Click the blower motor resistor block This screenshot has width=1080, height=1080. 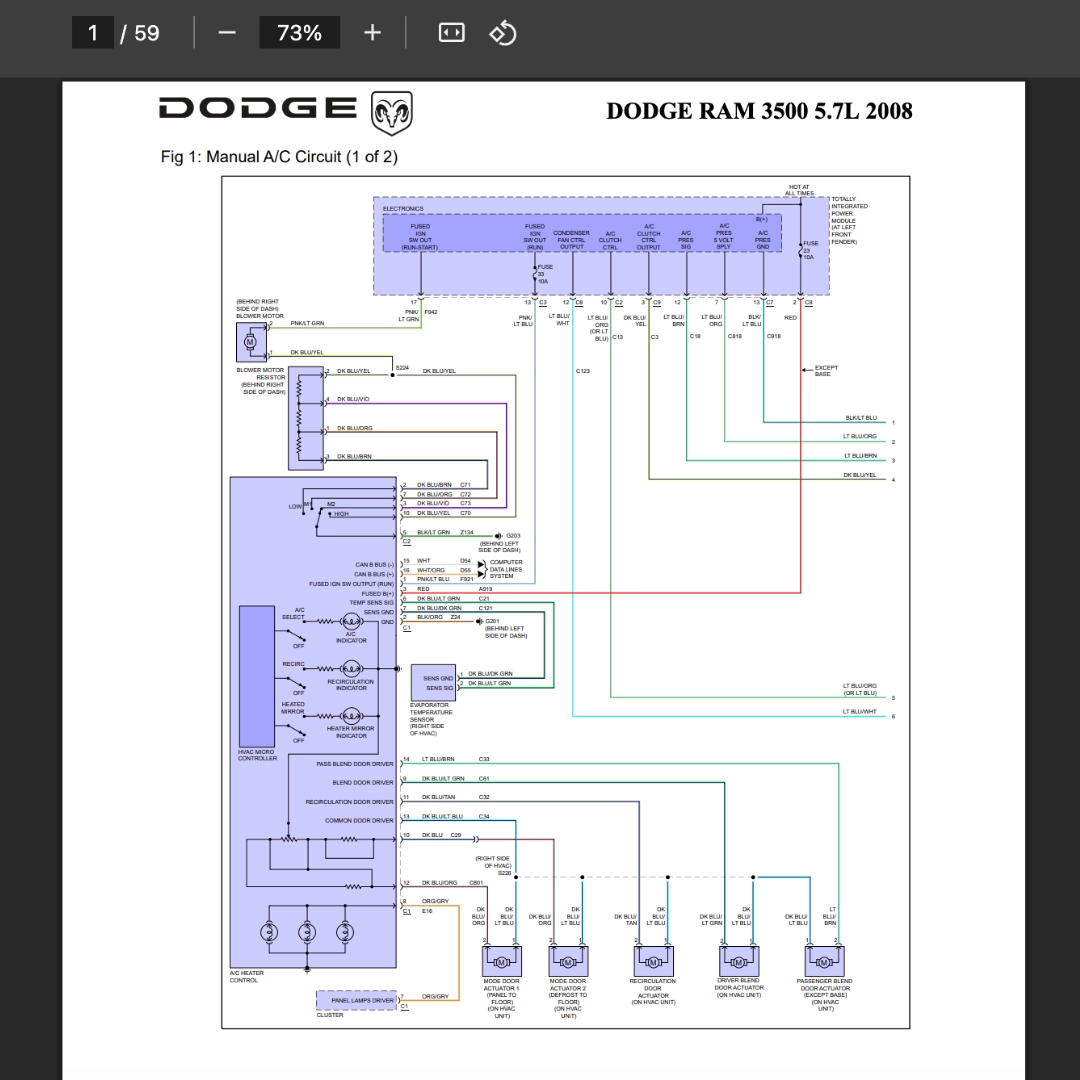pos(306,418)
